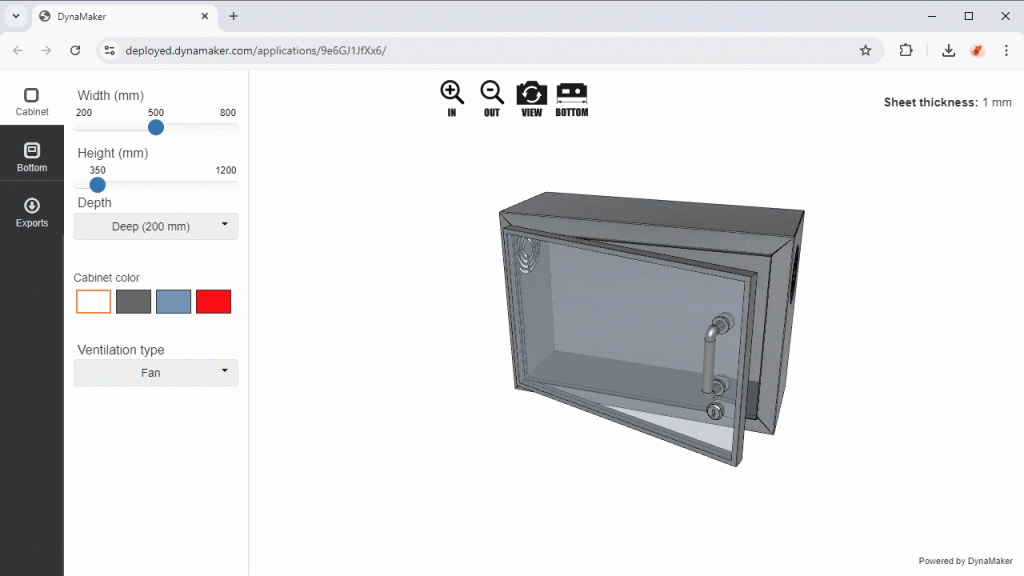Open the Exports sidebar tab
Image resolution: width=1024 pixels, height=576 pixels.
pyautogui.click(x=32, y=213)
